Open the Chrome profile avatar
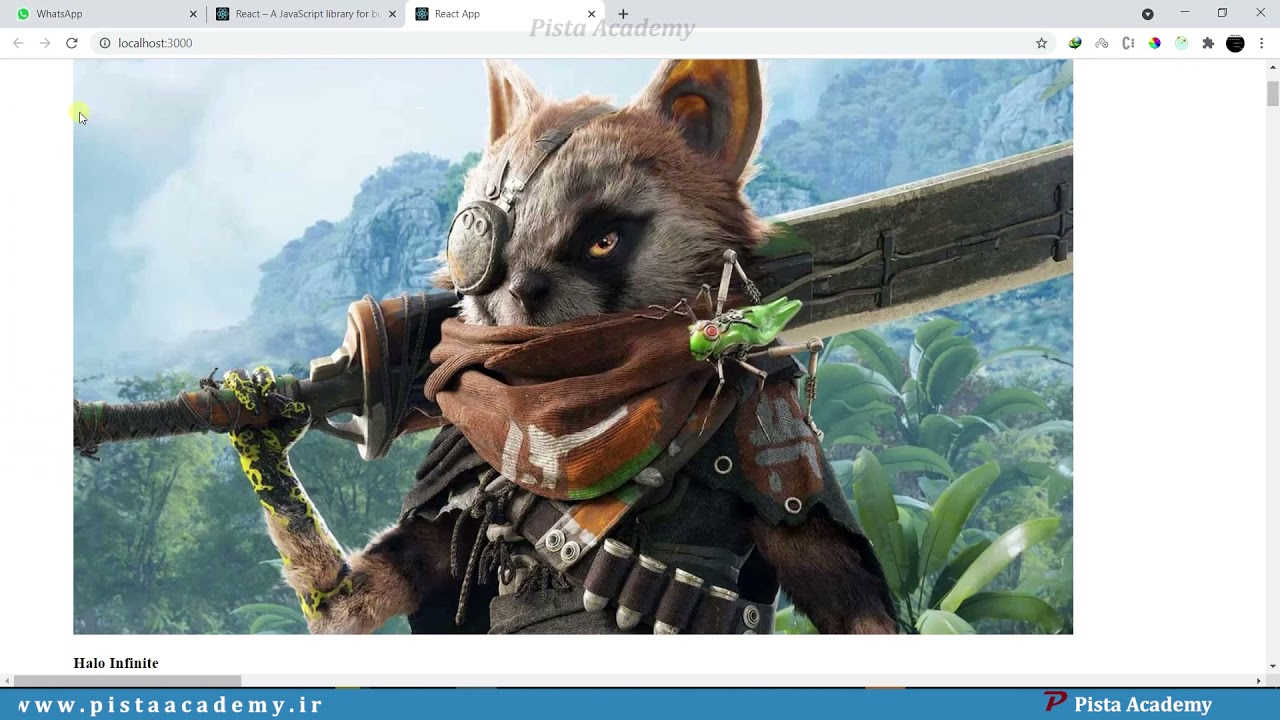 pos(1235,43)
